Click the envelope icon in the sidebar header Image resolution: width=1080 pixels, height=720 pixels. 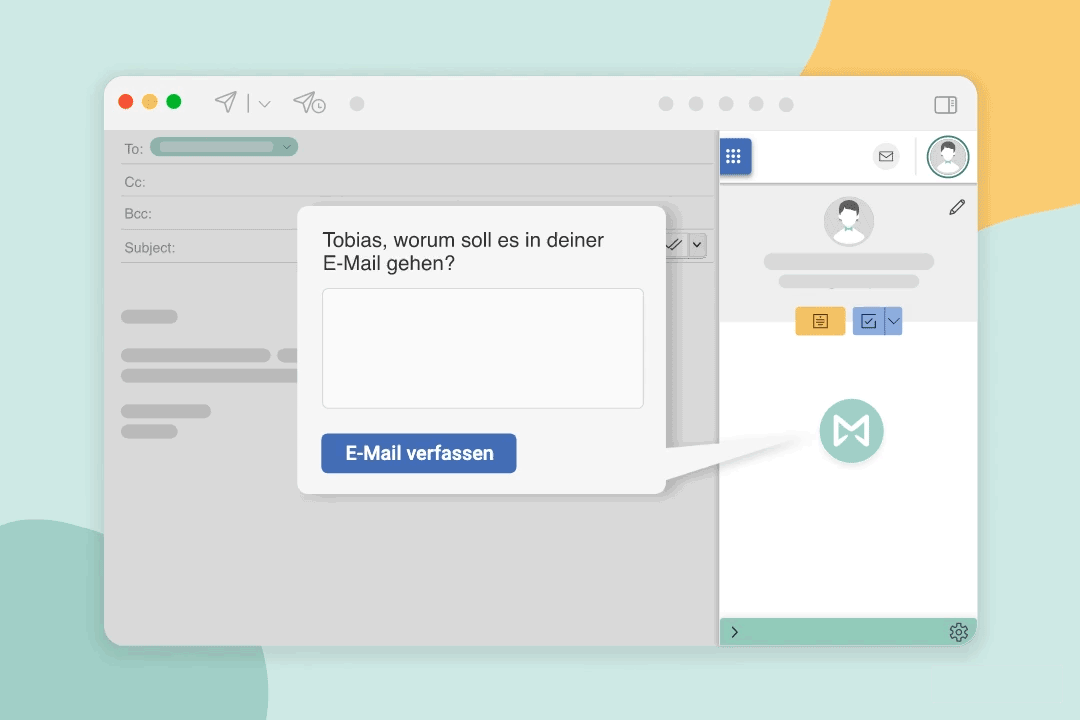click(886, 156)
